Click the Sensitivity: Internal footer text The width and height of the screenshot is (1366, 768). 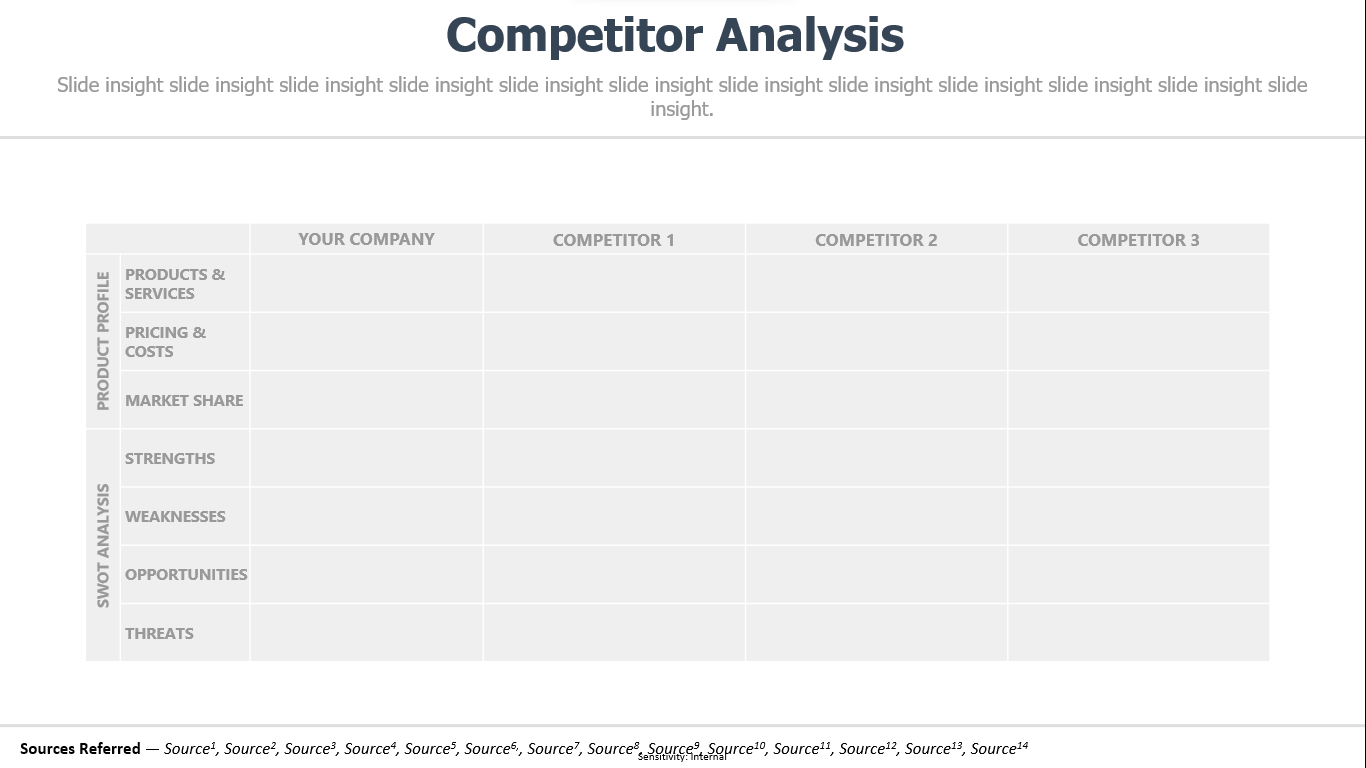[682, 757]
